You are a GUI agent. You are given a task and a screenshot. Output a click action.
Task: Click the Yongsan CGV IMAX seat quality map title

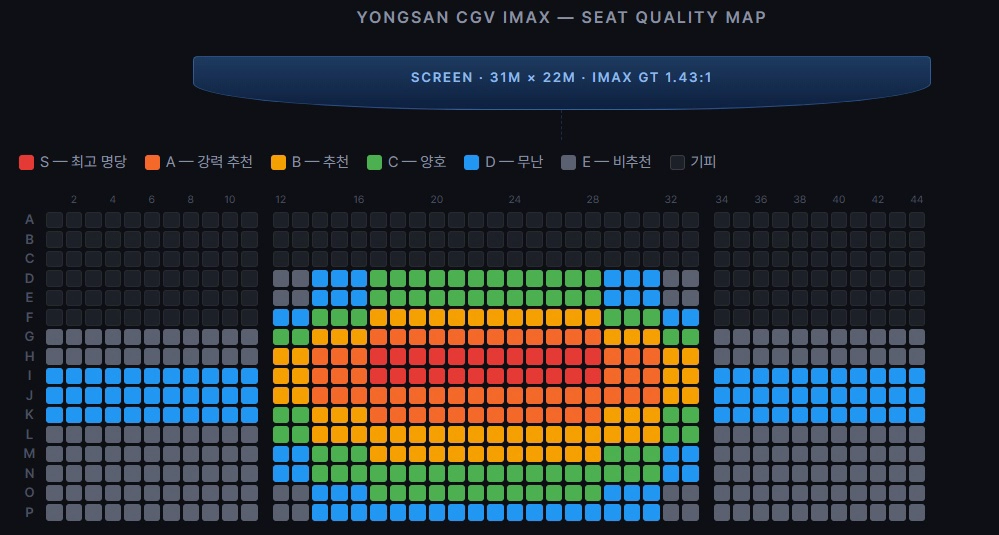point(561,17)
